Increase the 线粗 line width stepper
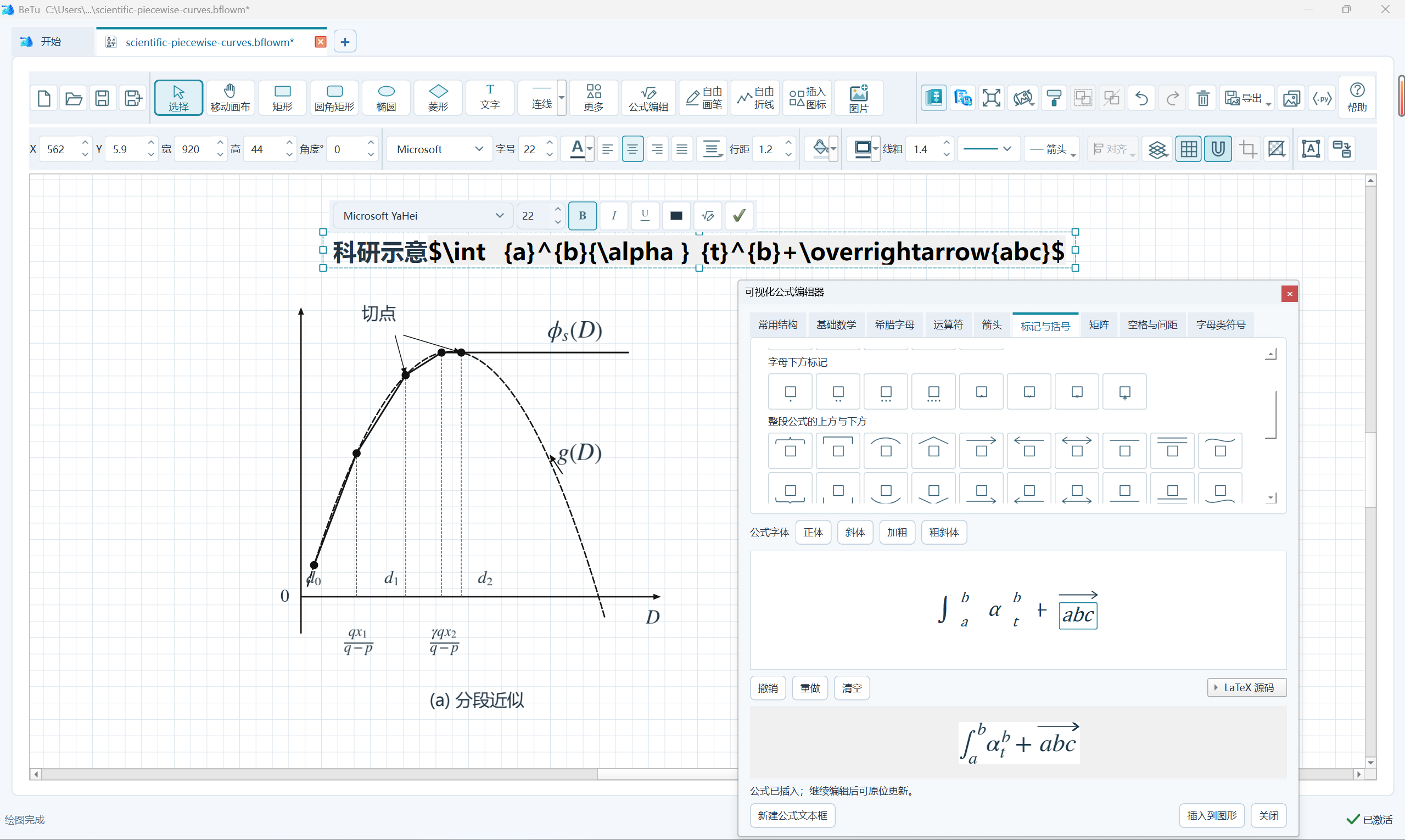Screen dimensions: 1405x840 point(947,143)
